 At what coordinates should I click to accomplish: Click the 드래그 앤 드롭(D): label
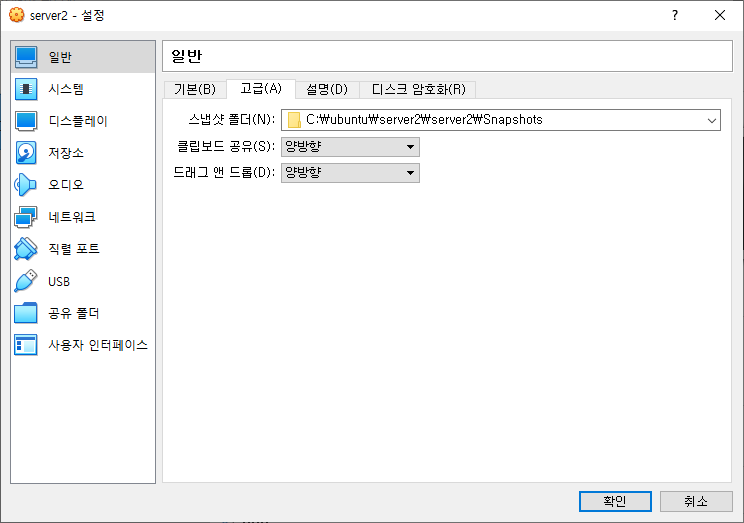click(x=224, y=172)
